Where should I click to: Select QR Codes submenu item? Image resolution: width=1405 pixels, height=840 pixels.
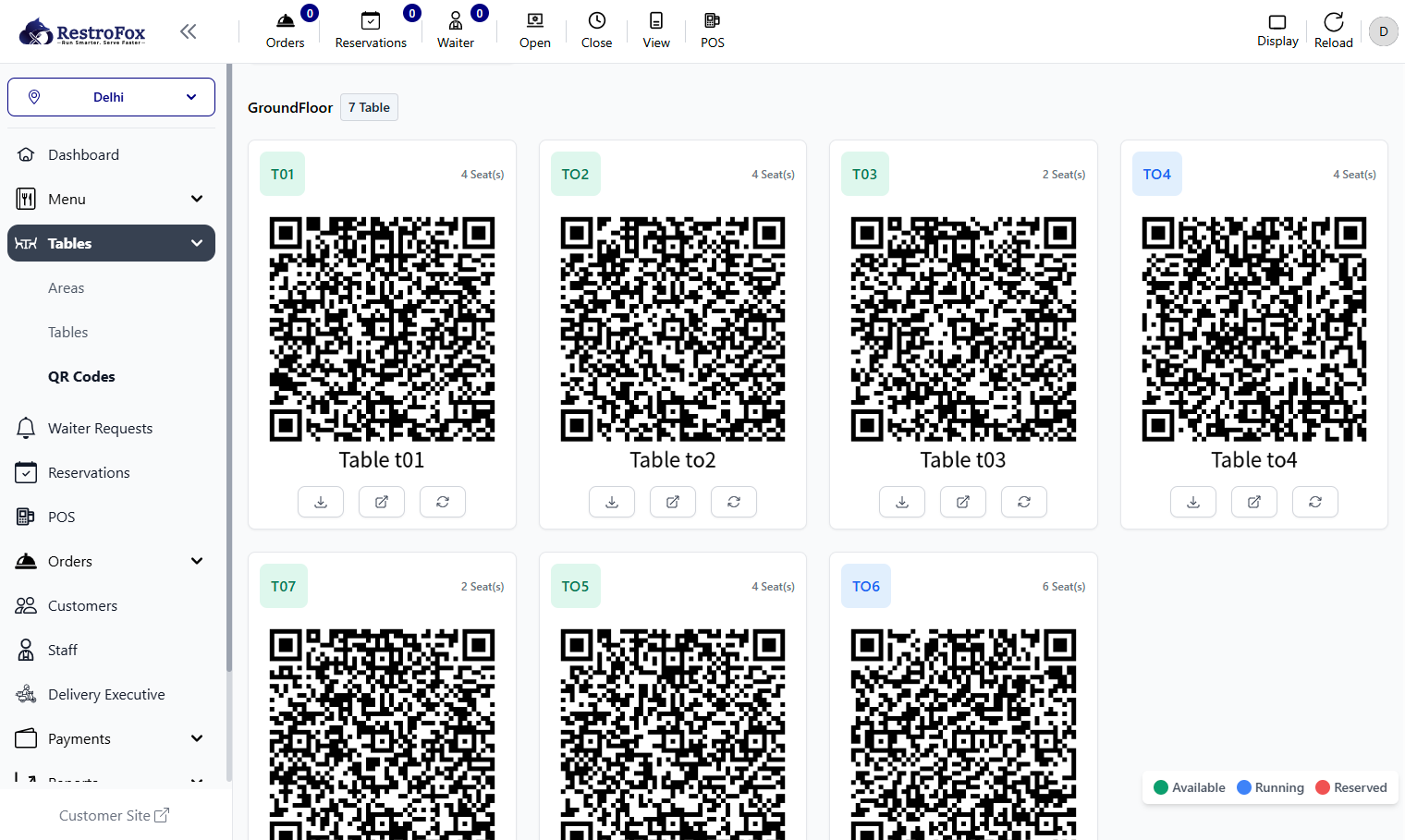click(81, 376)
